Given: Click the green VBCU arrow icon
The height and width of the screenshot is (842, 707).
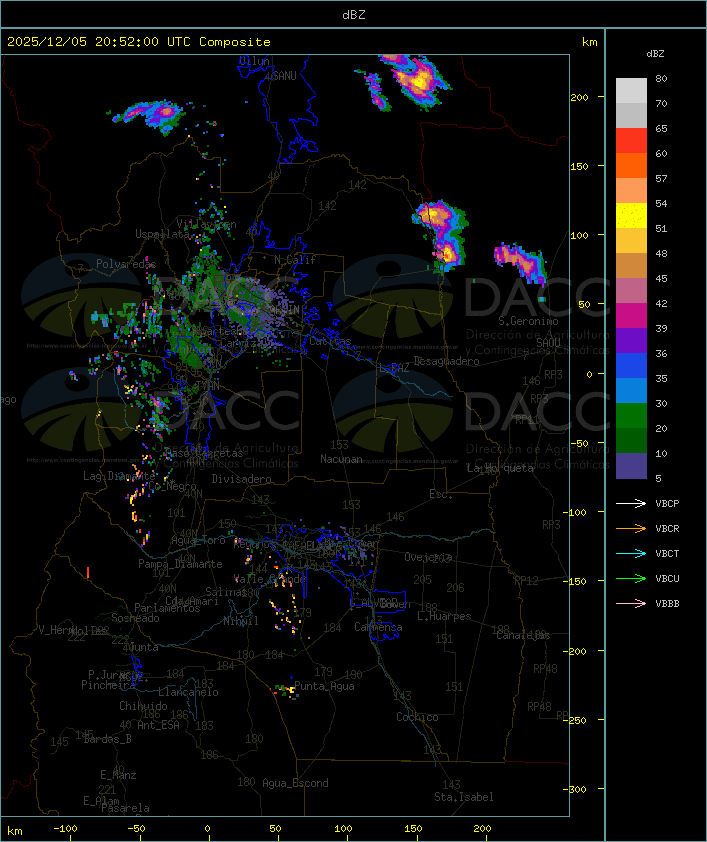Looking at the screenshot, I should click(631, 578).
